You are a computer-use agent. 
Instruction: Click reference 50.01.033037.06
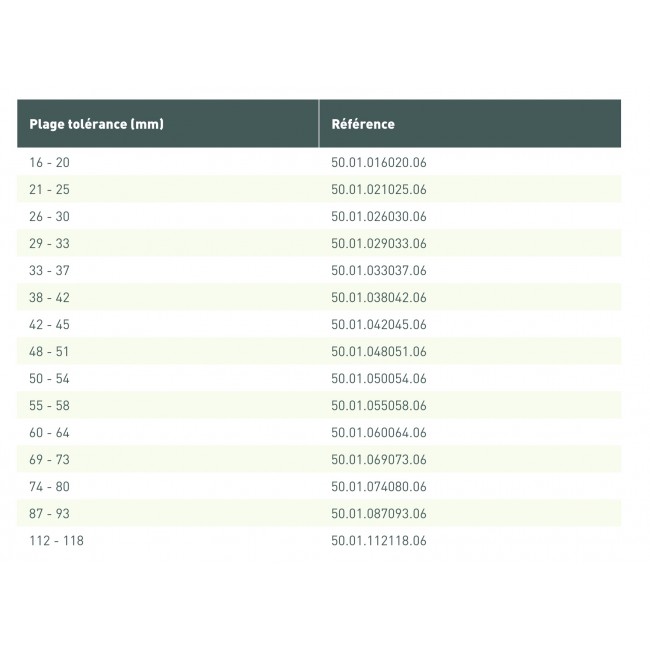click(379, 270)
